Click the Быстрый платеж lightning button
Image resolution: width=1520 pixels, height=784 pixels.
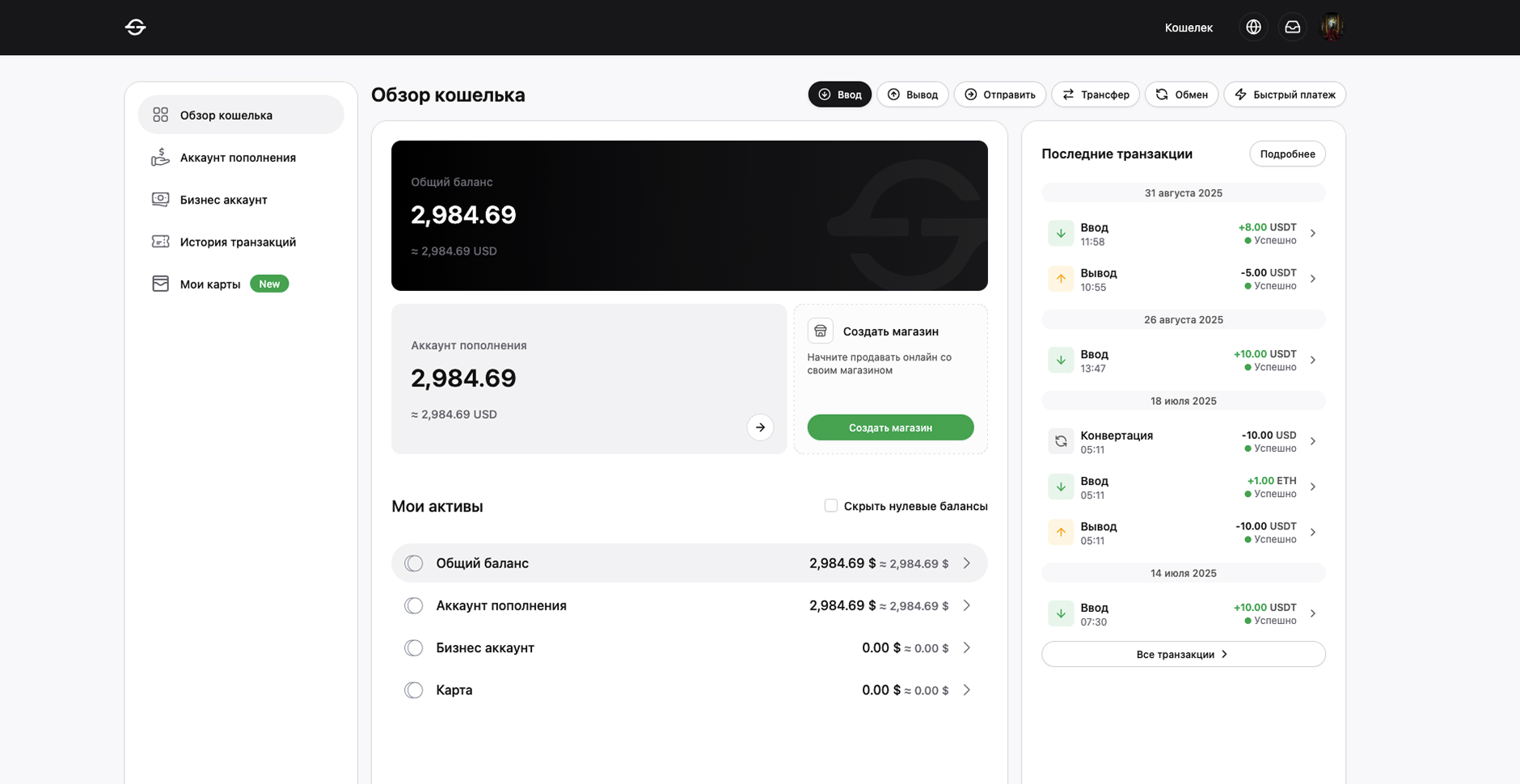pyautogui.click(x=1284, y=95)
